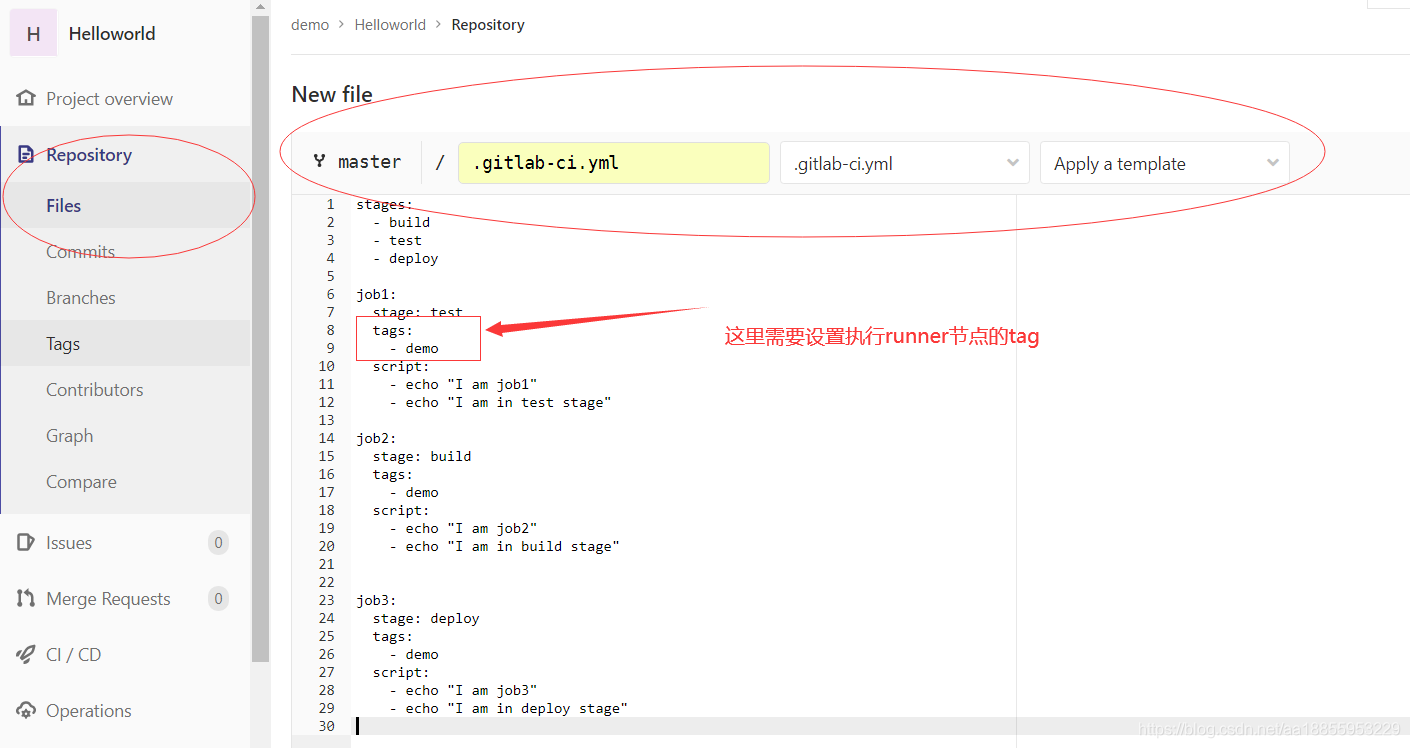Click the 'echo "I am job1"' line

(463, 384)
